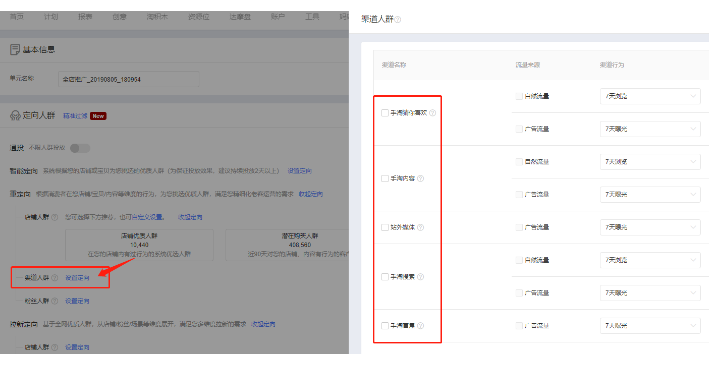The width and height of the screenshot is (709, 371).
Task: Click 设置定向 link for 粉丝人群
Action: coord(77,301)
